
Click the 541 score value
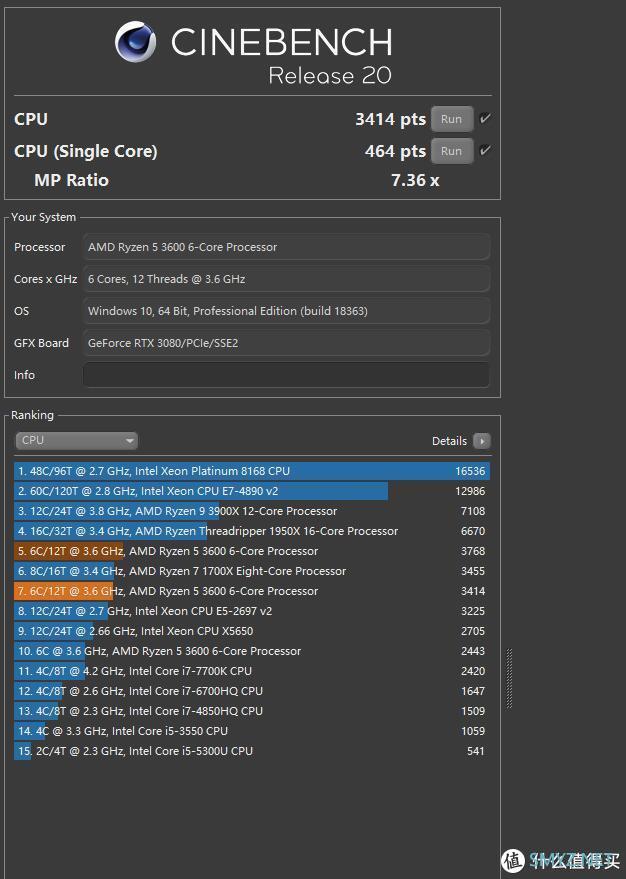click(476, 751)
